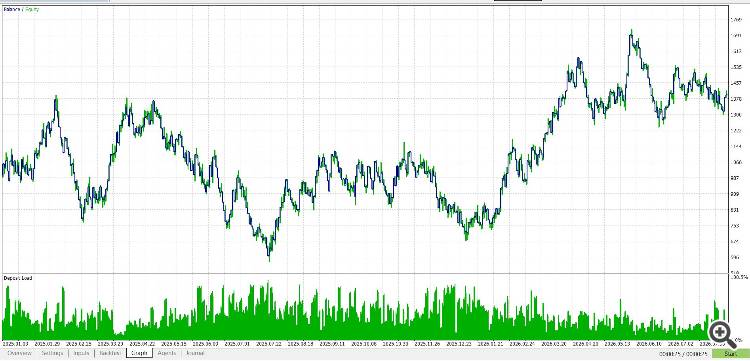Click the top value on the balance price scale
This screenshot has height=361, width=750.
[x=737, y=20]
